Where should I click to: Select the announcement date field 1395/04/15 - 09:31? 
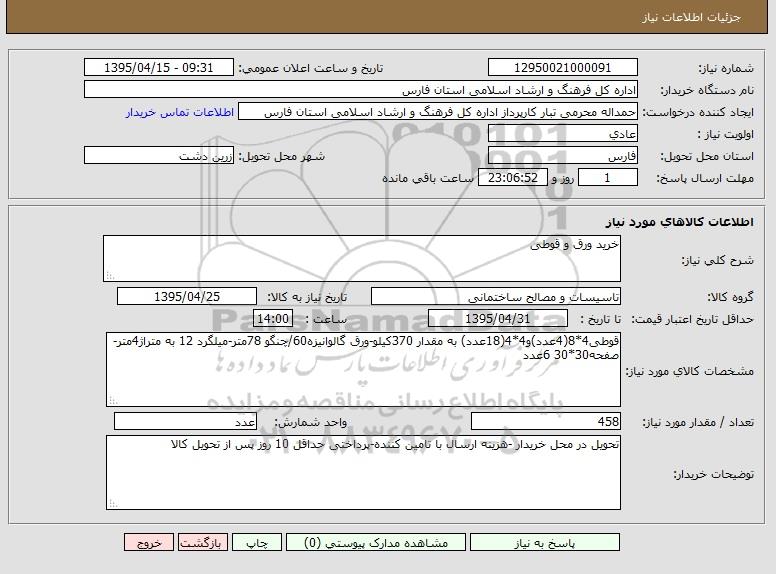click(159, 67)
